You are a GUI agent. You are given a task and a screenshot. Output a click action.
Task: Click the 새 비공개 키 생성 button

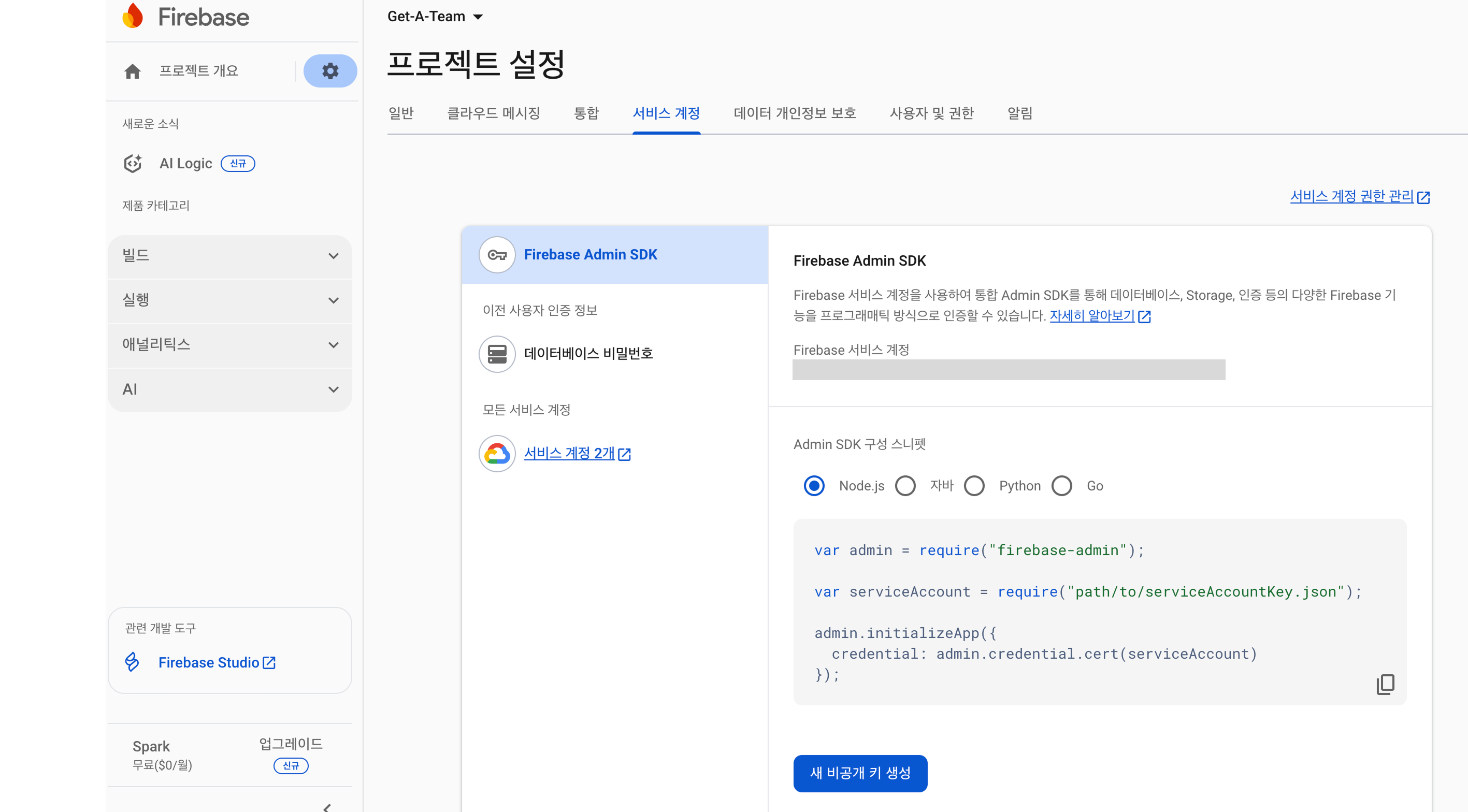859,773
